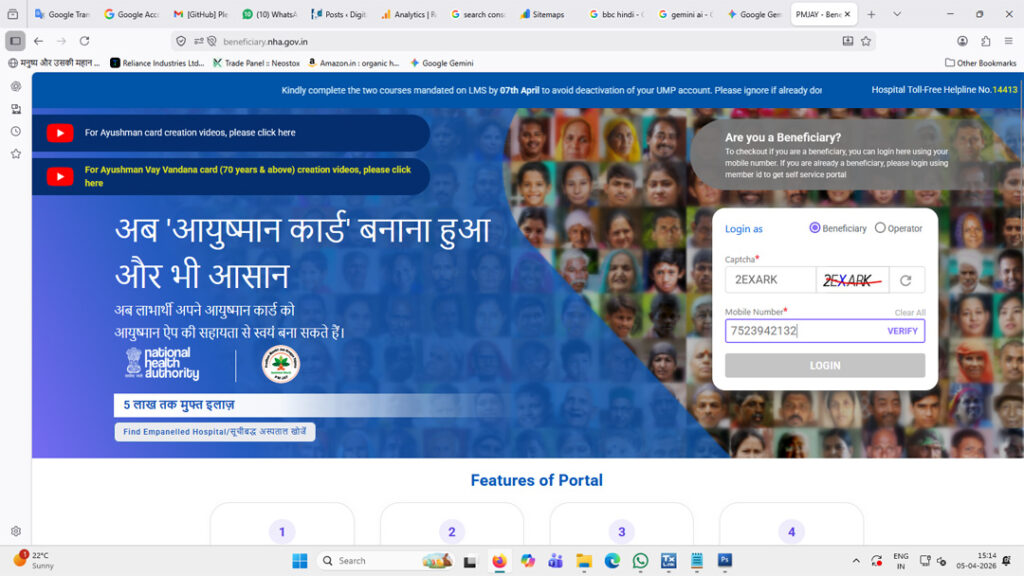Image resolution: width=1024 pixels, height=576 pixels.
Task: Click the Captcha text input field
Action: (770, 280)
